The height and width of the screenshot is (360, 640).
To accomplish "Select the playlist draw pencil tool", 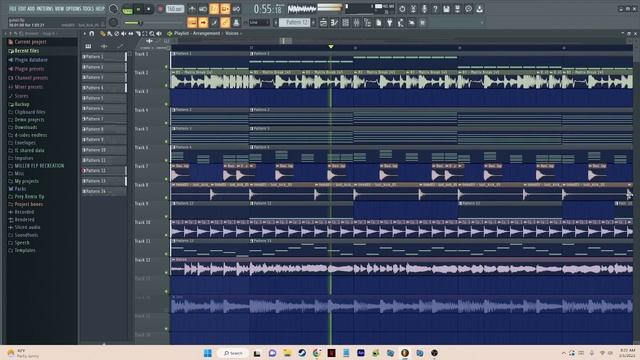I will pos(102,33).
